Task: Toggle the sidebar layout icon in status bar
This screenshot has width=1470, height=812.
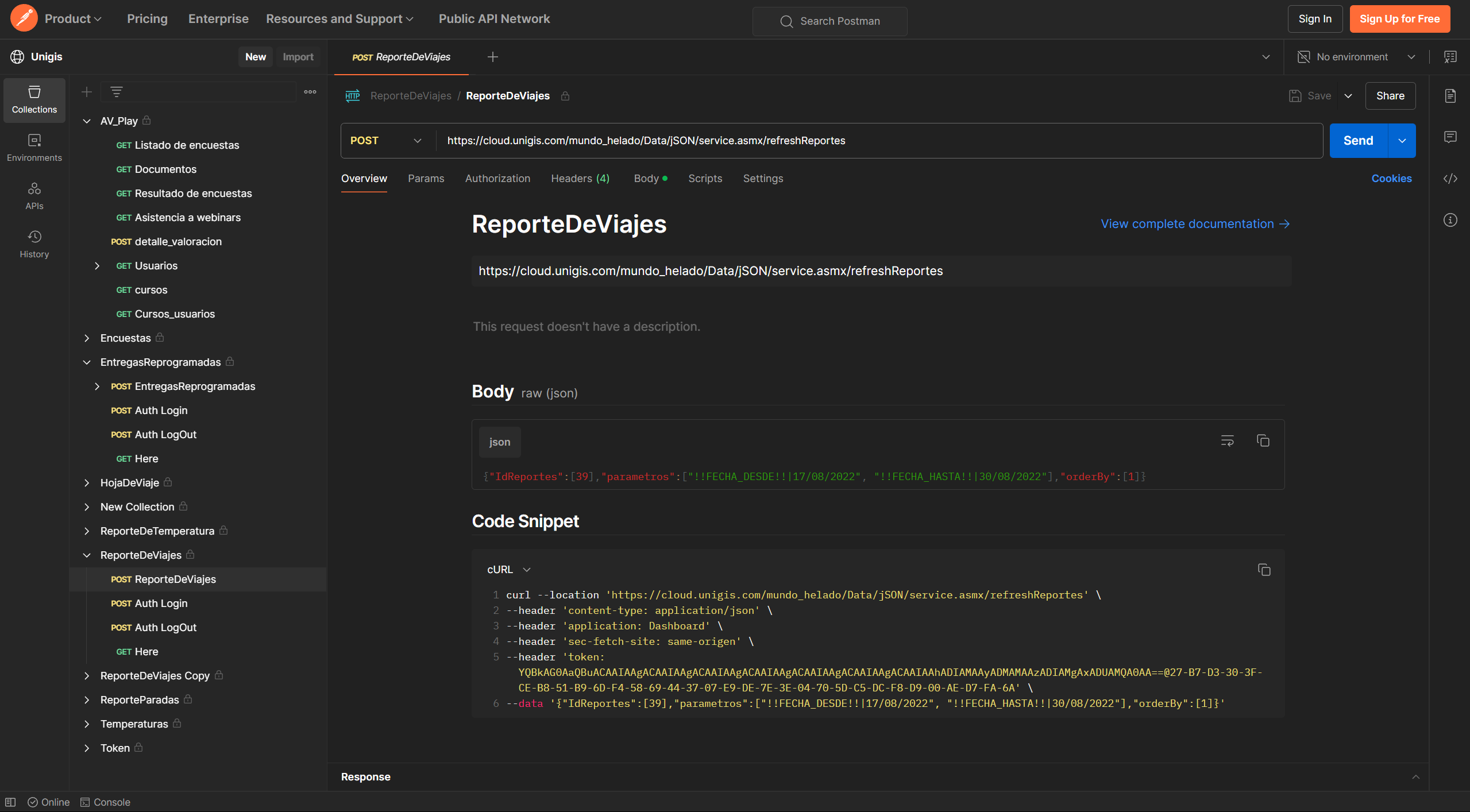Action: pyautogui.click(x=10, y=802)
